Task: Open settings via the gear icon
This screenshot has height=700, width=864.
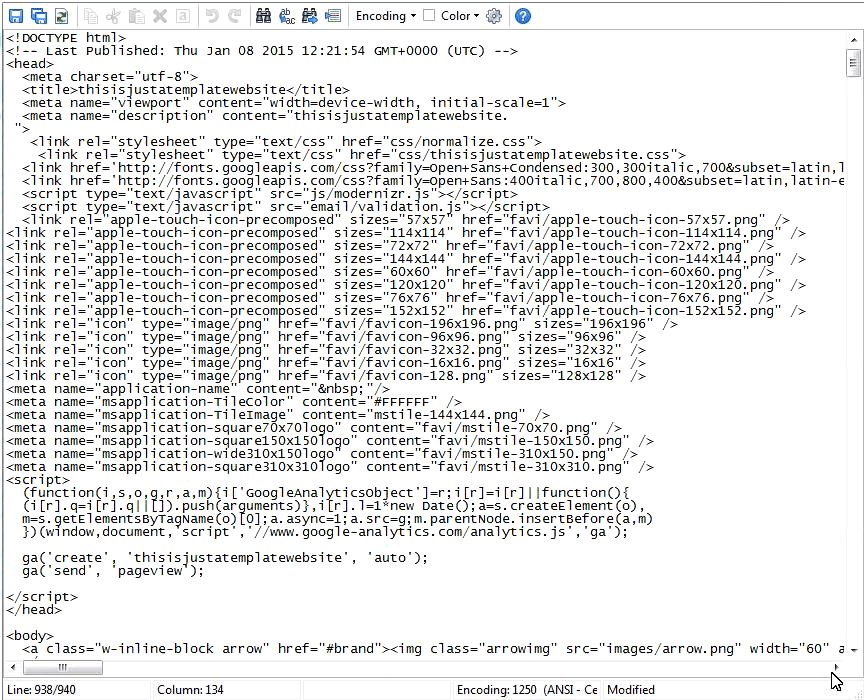Action: click(494, 16)
